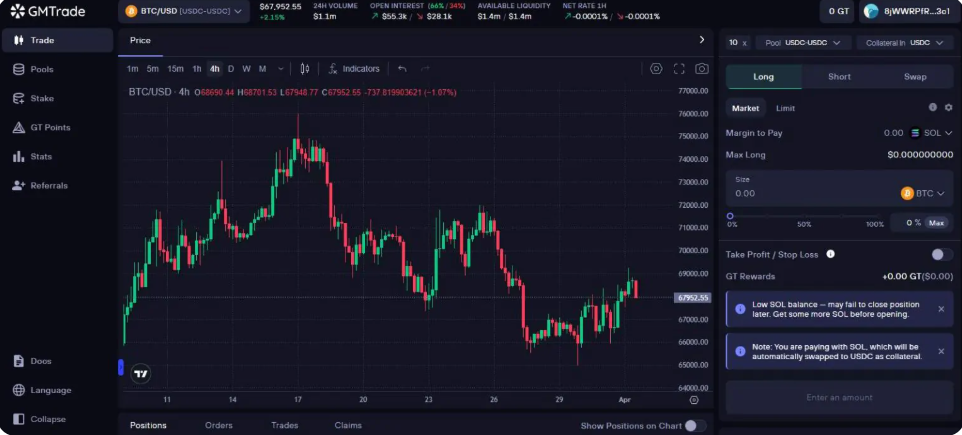Undo the last chart action

pyautogui.click(x=402, y=69)
